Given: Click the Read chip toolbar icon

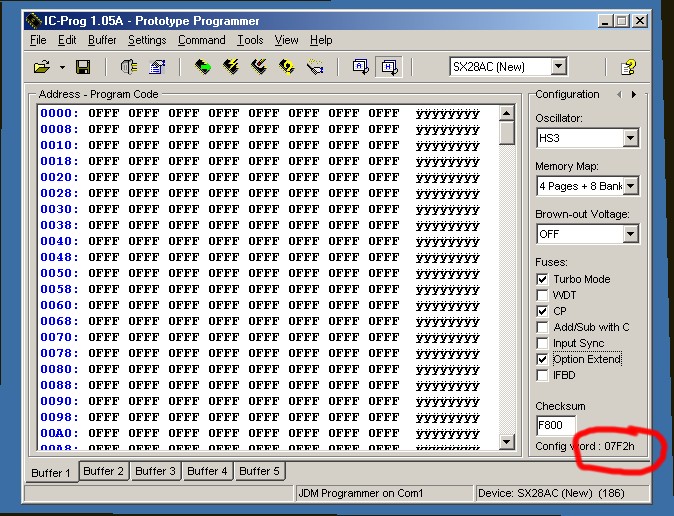Looking at the screenshot, I should pos(203,67).
